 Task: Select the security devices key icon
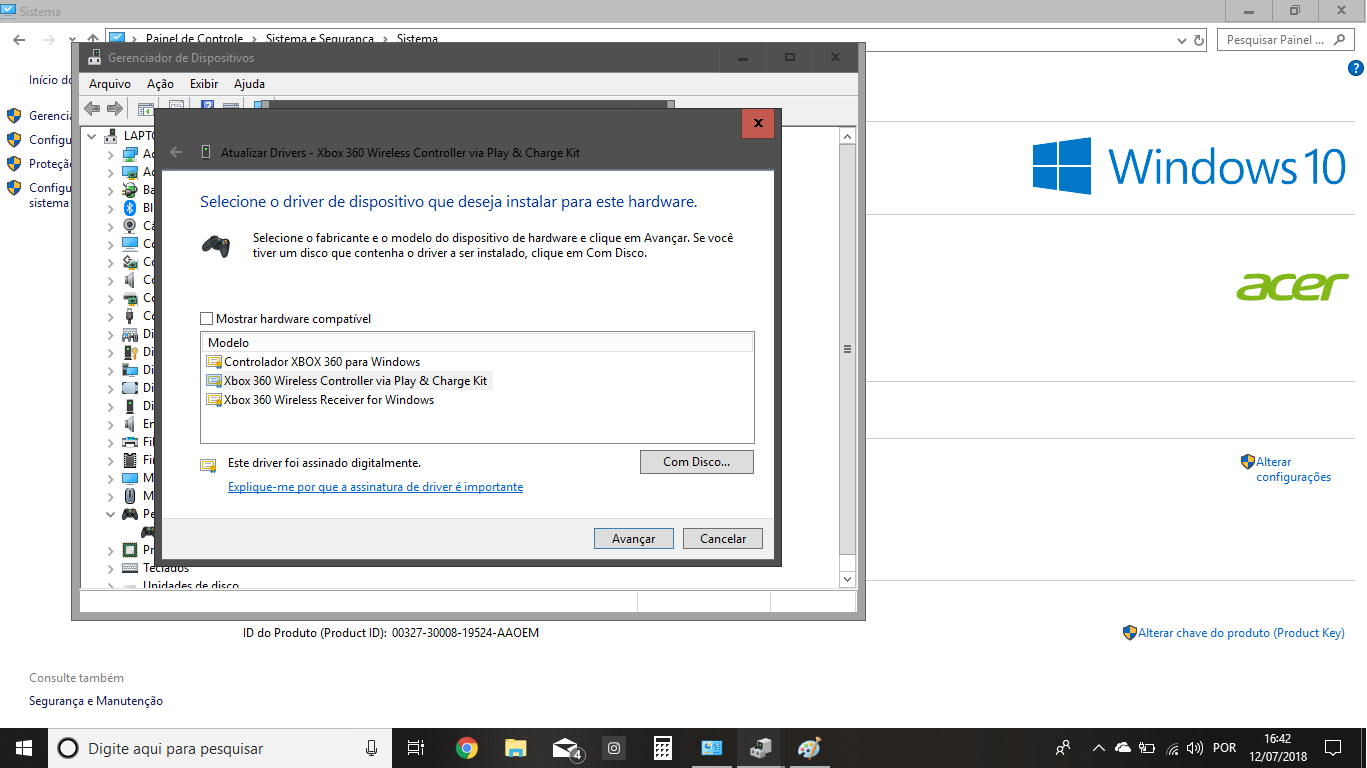coord(129,352)
